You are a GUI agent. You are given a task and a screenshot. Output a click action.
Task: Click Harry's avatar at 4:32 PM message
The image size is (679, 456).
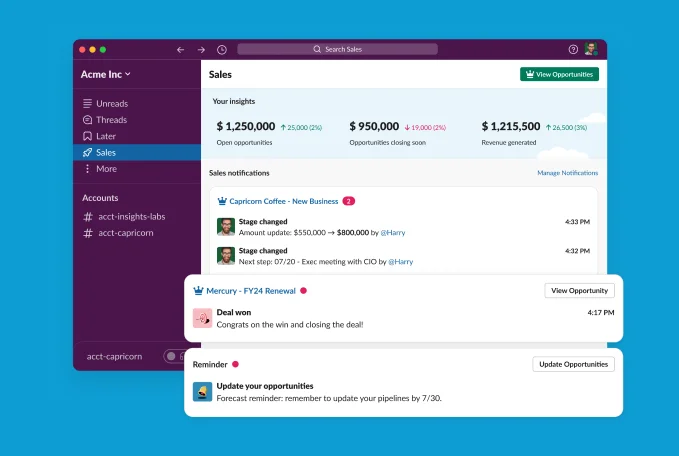pyautogui.click(x=226, y=256)
